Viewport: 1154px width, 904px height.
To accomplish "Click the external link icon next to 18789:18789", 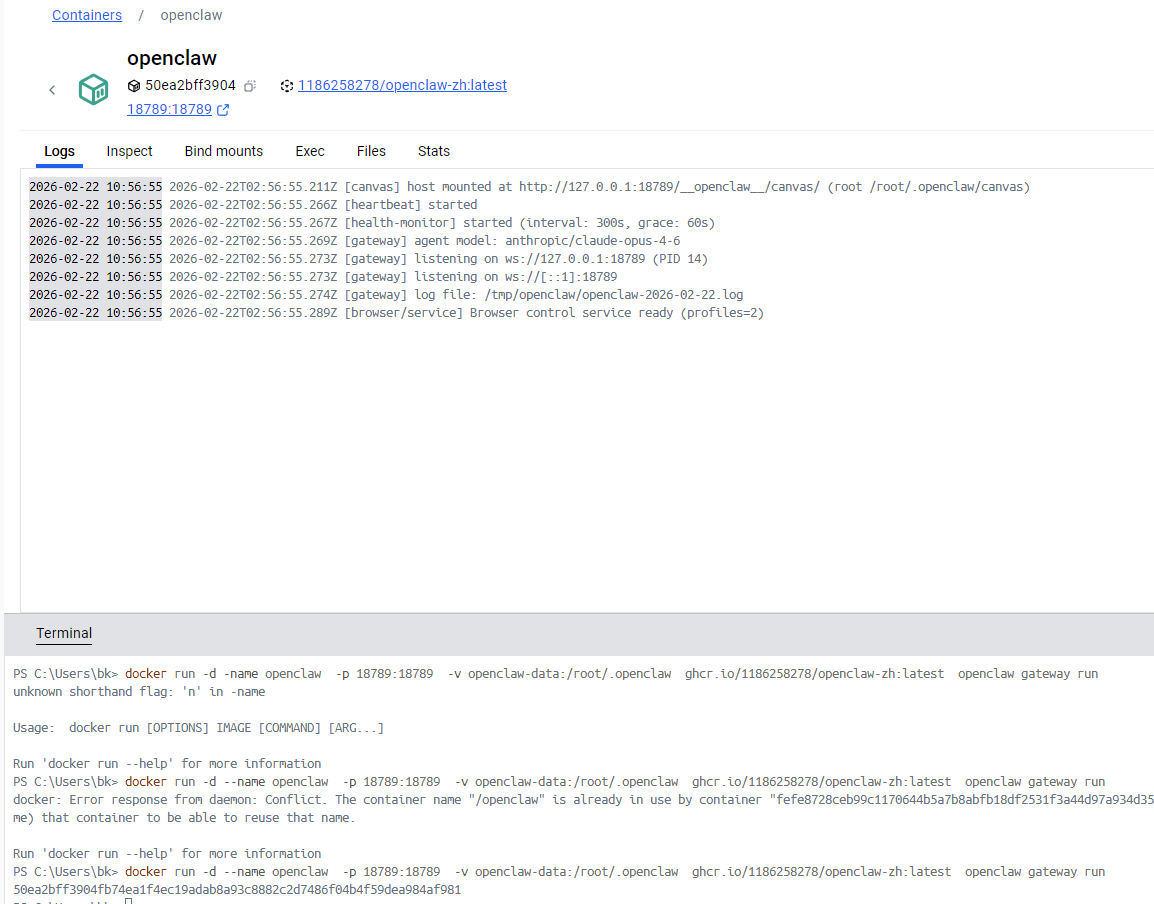I will click(x=223, y=110).
